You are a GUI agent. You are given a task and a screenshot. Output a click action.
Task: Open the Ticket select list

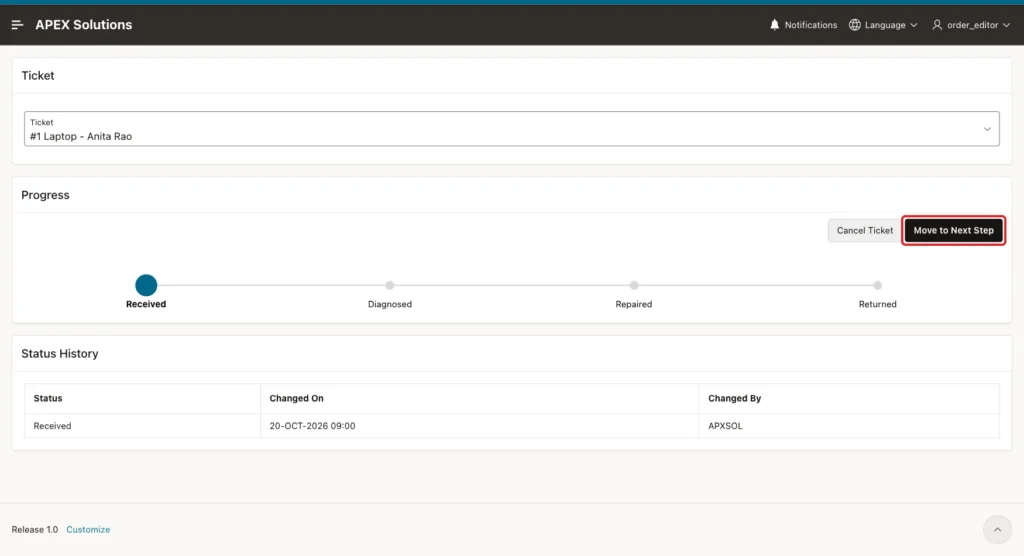point(511,129)
